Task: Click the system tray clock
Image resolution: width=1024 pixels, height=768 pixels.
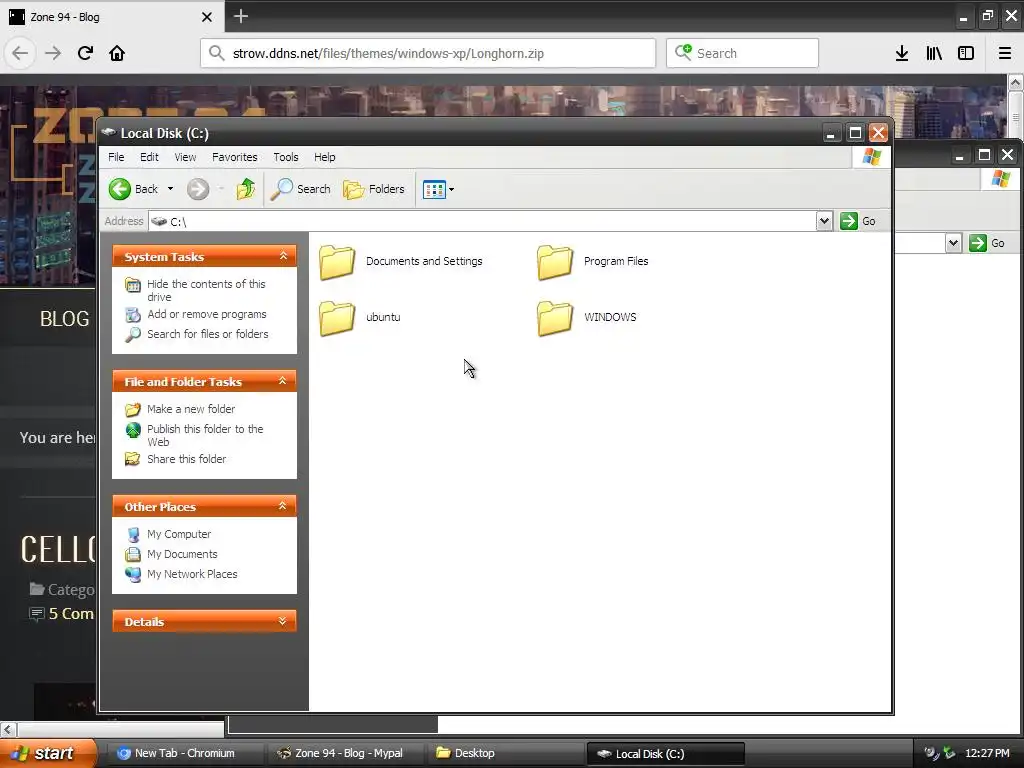Action: point(987,754)
